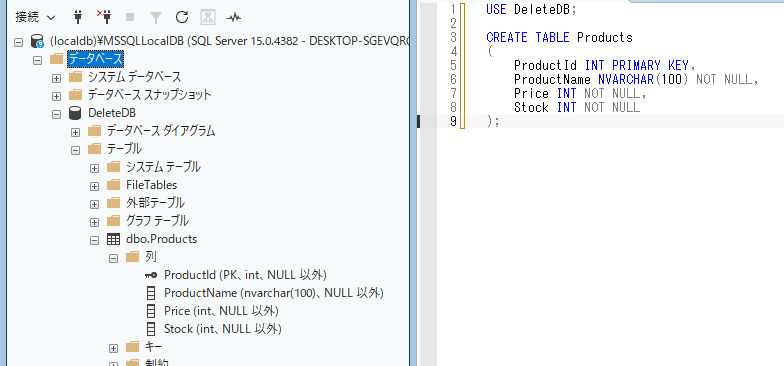Collapse the DeleteDB database node
The image size is (784, 366).
(56, 114)
